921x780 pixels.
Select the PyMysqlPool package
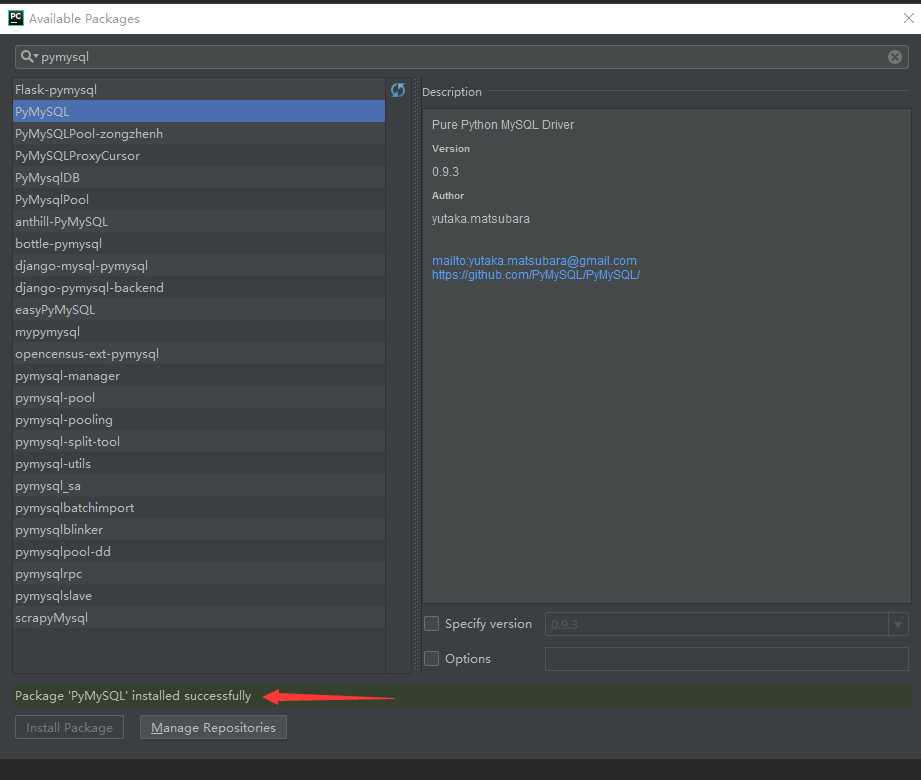coord(199,200)
